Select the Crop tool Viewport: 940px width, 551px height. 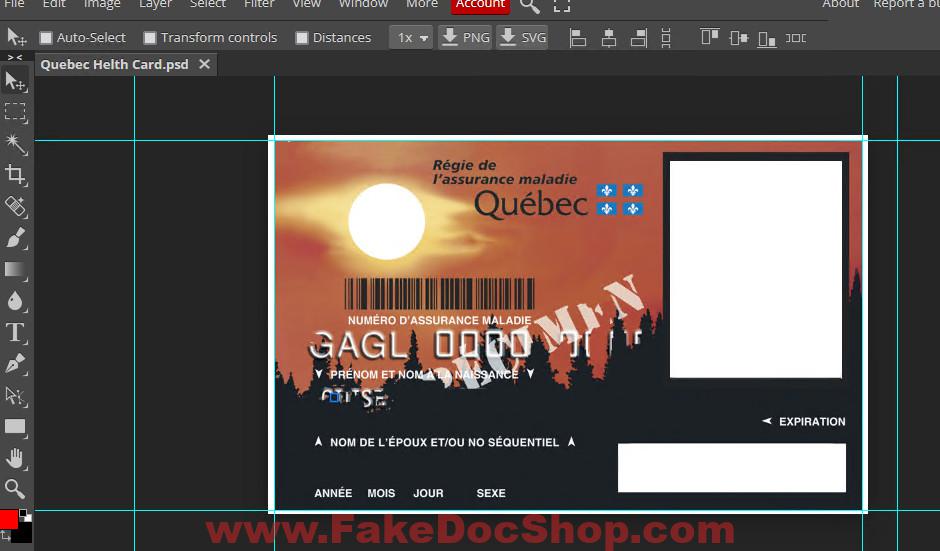(x=15, y=174)
